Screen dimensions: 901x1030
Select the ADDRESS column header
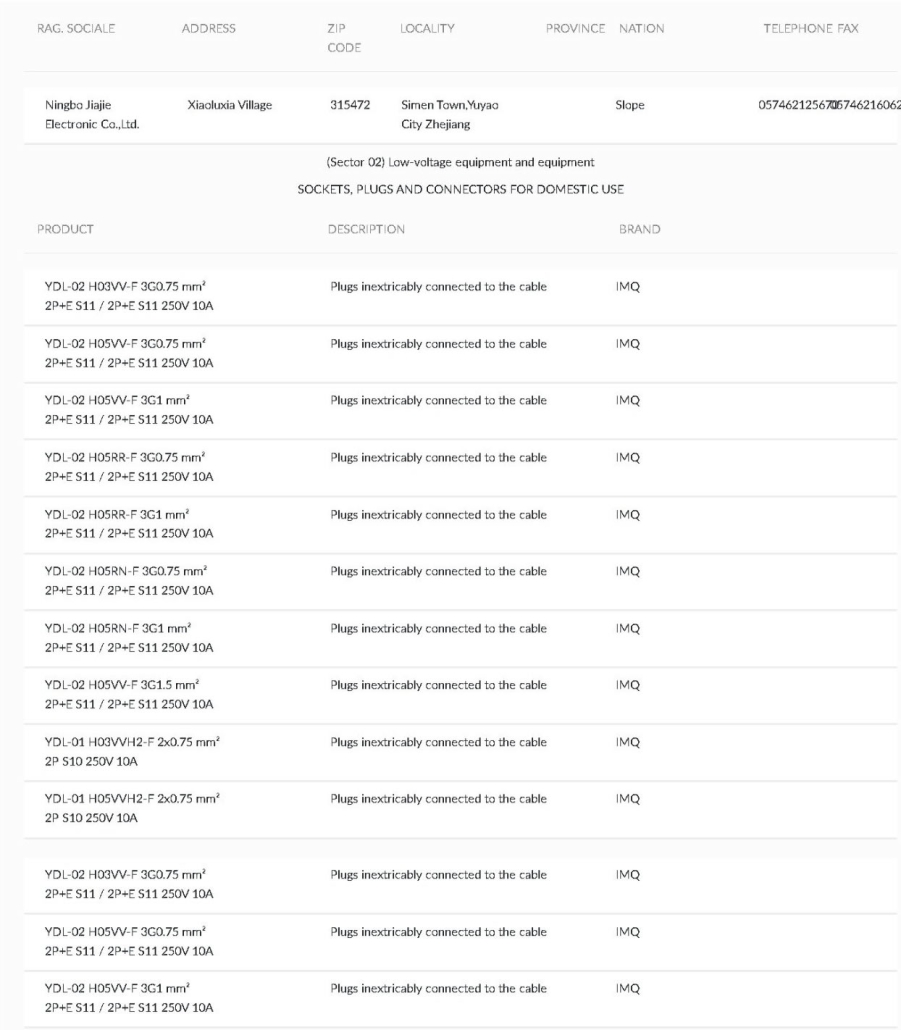pyautogui.click(x=208, y=29)
